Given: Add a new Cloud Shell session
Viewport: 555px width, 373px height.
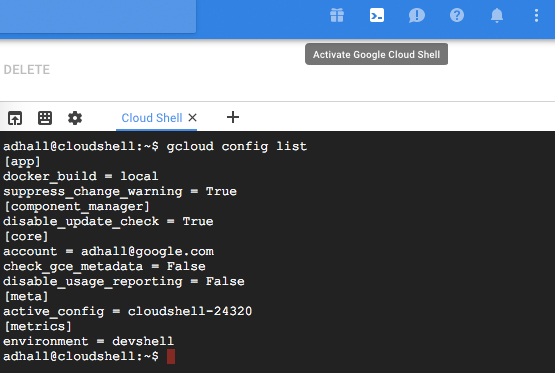Looking at the screenshot, I should tap(233, 117).
